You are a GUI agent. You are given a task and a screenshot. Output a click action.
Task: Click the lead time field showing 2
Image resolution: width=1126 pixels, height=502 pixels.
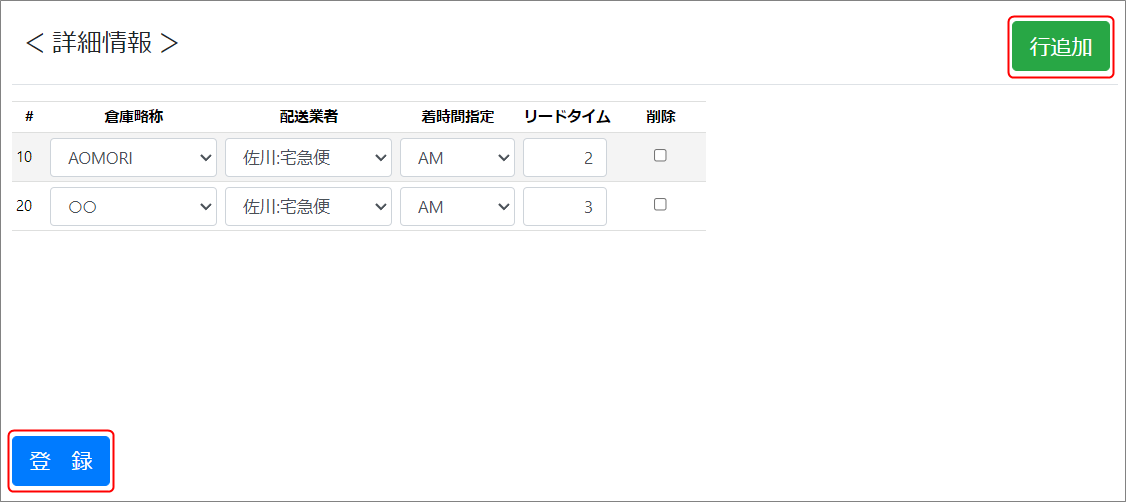coord(564,158)
